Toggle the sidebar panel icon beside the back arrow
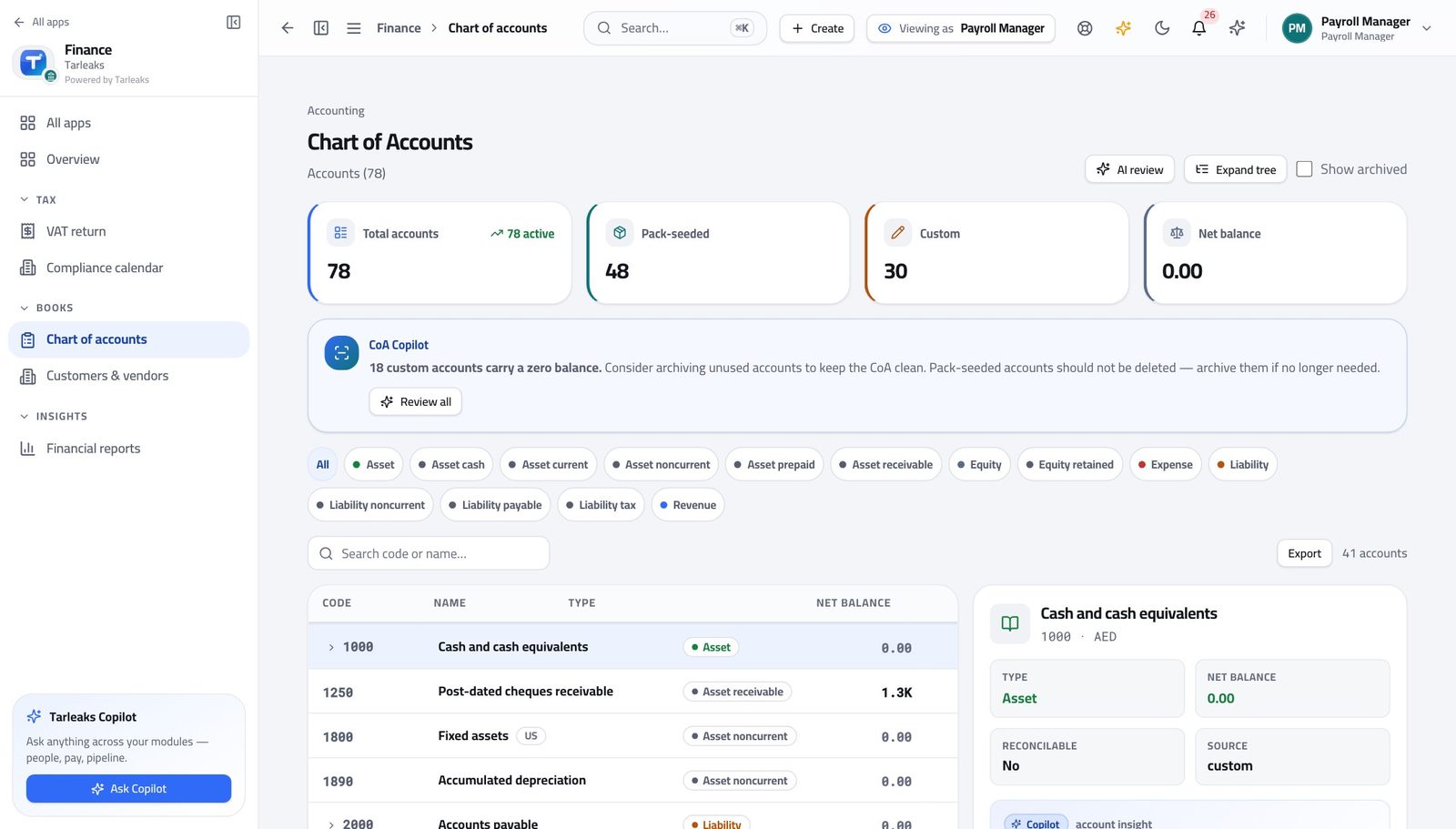 pos(321,28)
